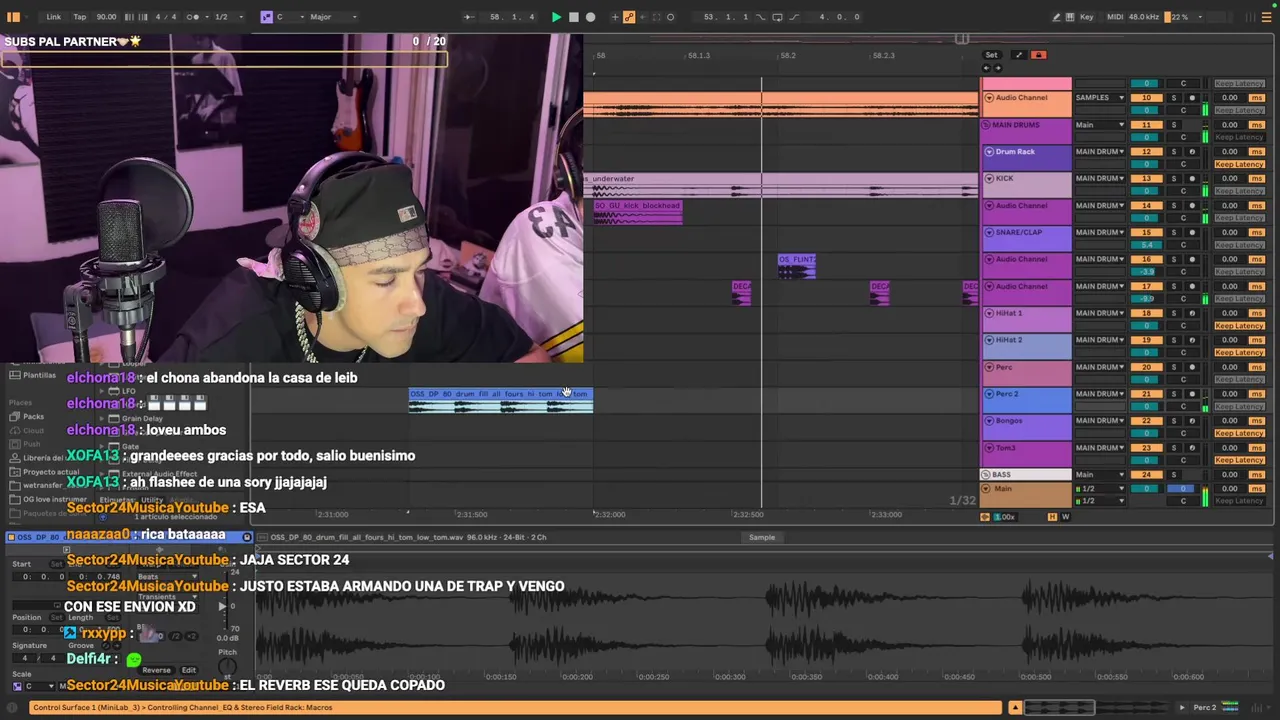This screenshot has width=1280, height=720.
Task: Click the time signature 4 / 4 field
Action: coord(165,17)
